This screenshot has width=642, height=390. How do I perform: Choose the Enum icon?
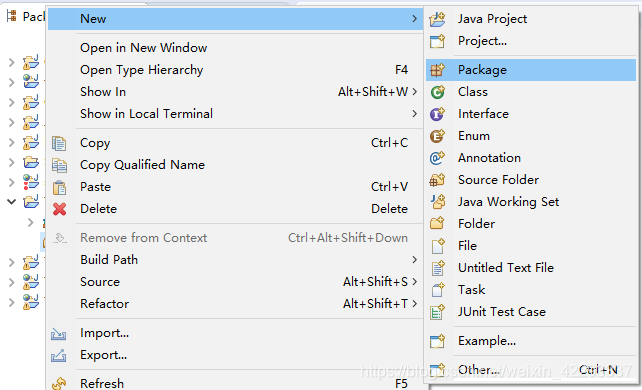pos(437,136)
